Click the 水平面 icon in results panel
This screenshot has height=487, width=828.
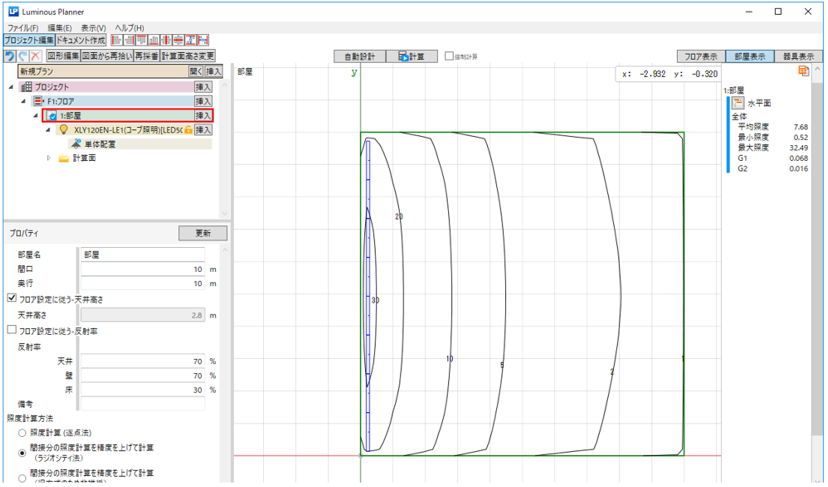738,103
